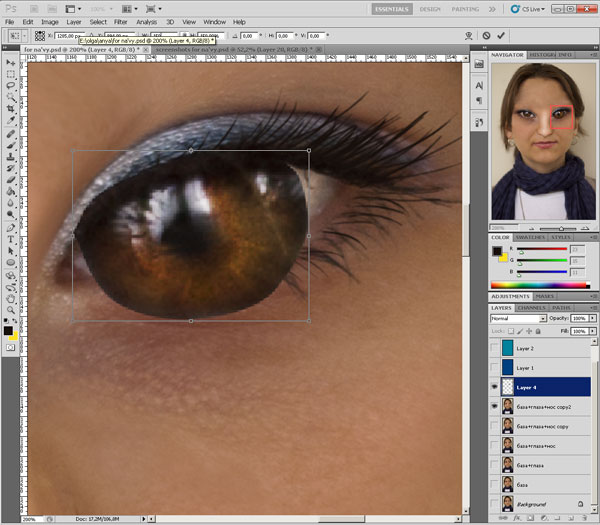Select the Lasso tool
The width and height of the screenshot is (600, 525).
click(10, 86)
